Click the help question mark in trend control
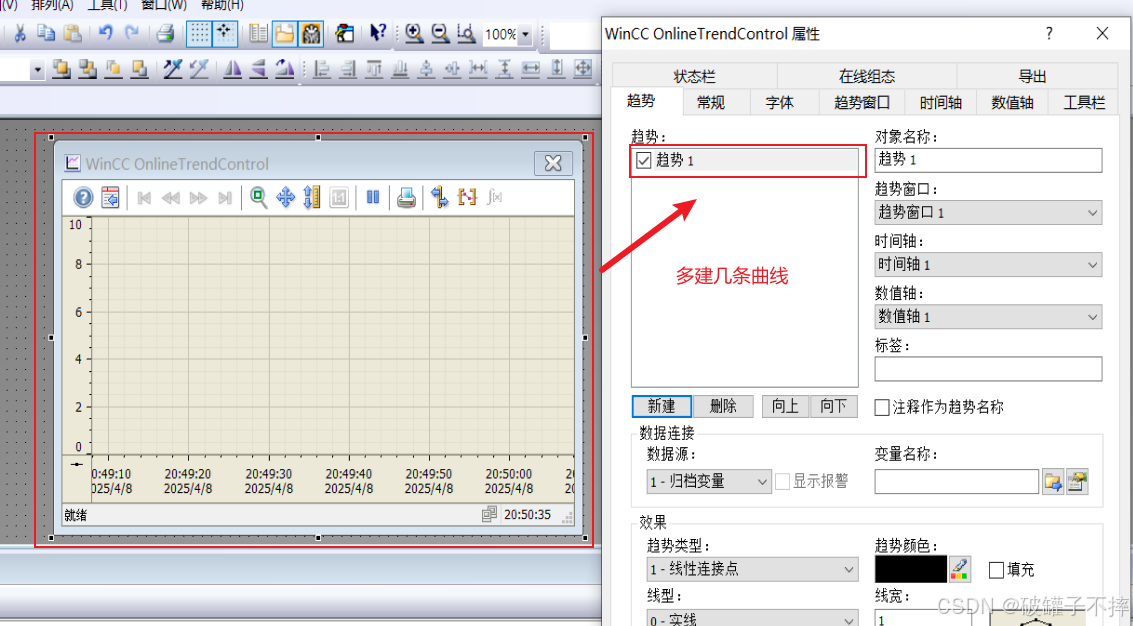Image resolution: width=1133 pixels, height=626 pixels. point(84,197)
